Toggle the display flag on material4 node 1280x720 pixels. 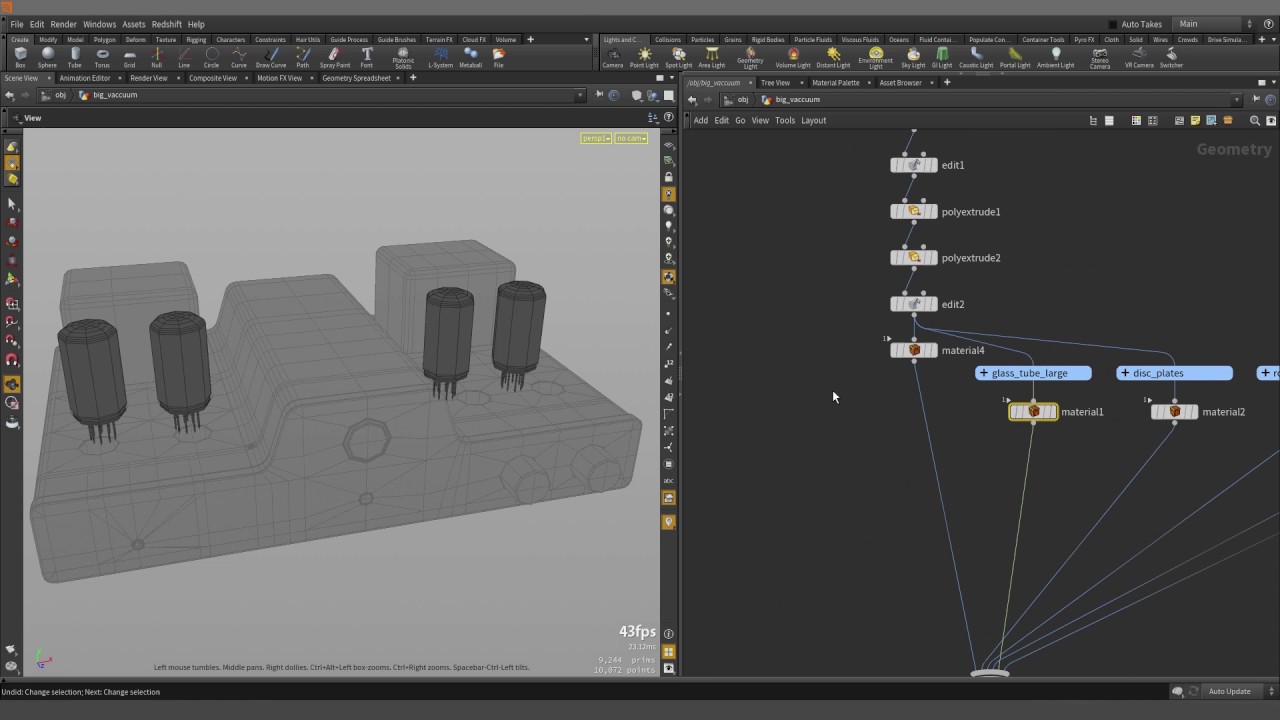point(932,351)
